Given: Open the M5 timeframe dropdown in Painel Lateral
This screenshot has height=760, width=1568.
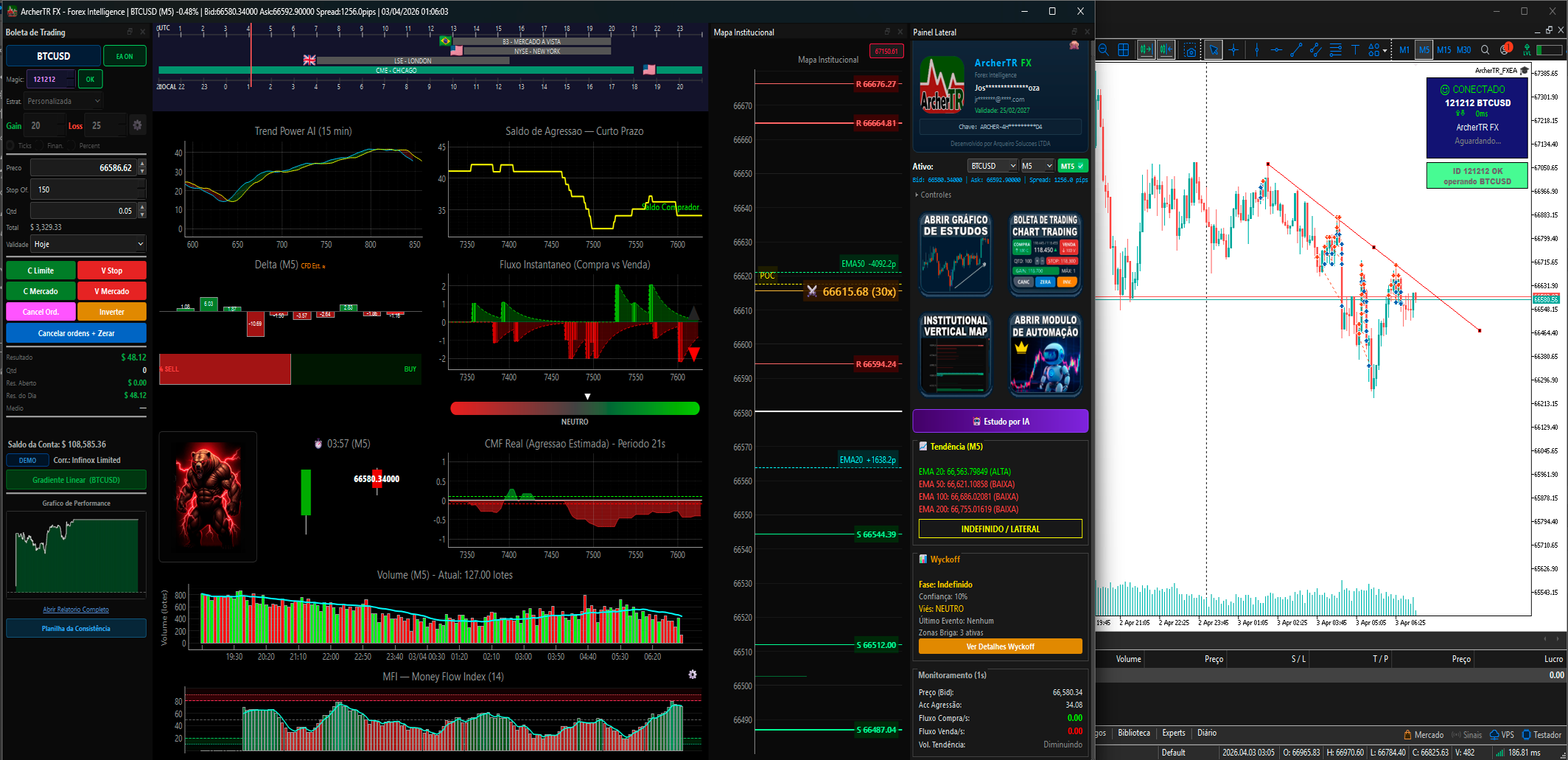Looking at the screenshot, I should pyautogui.click(x=1037, y=166).
